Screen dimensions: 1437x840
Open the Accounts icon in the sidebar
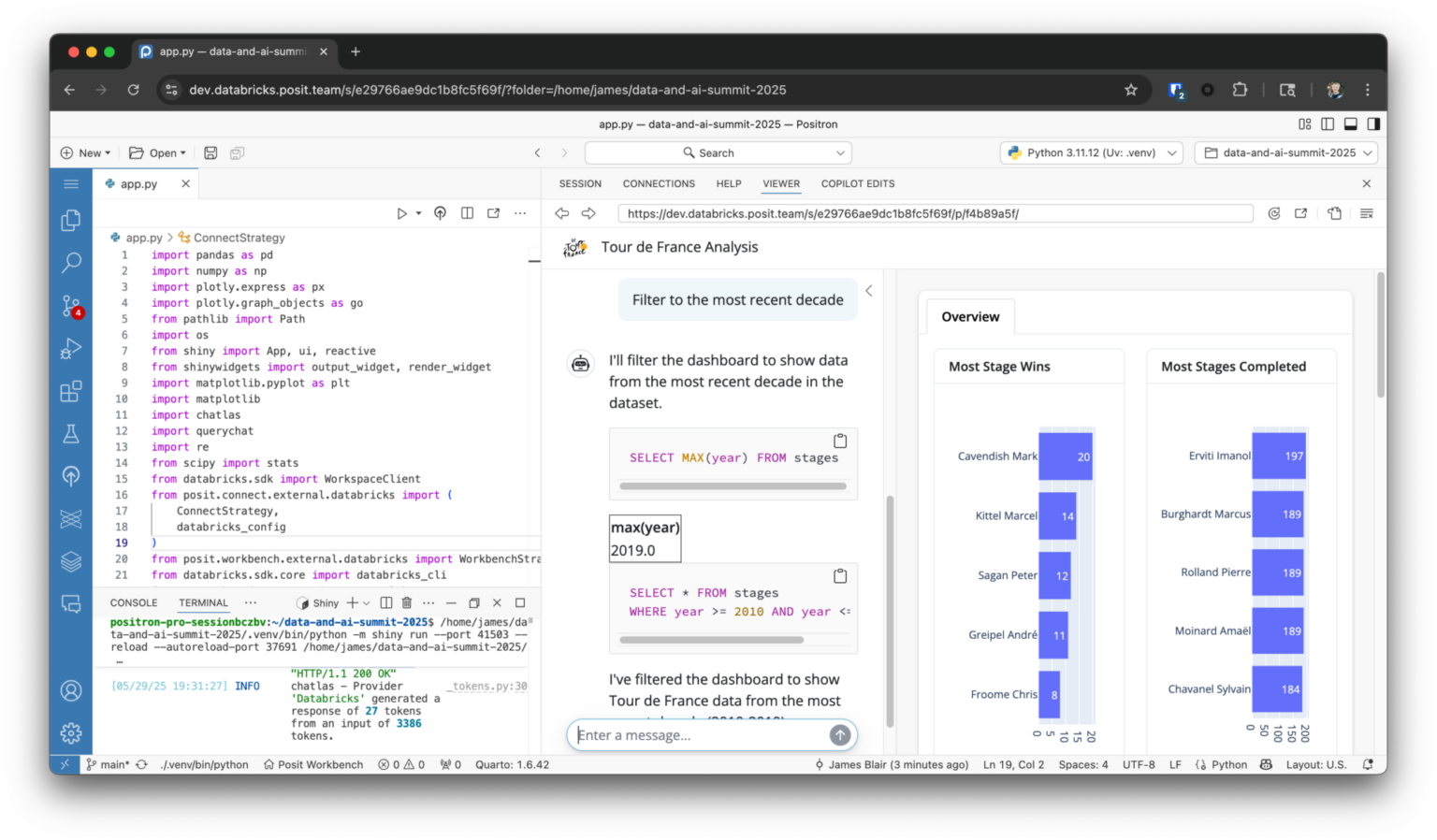pyautogui.click(x=71, y=690)
